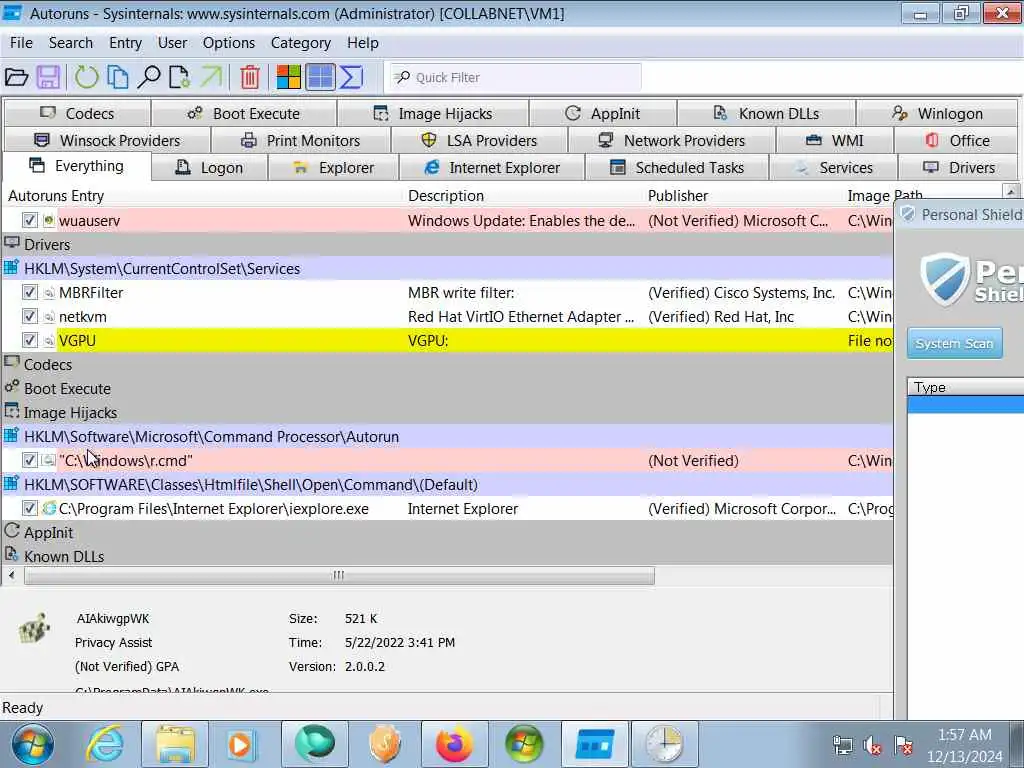Switch to the Drivers tab
This screenshot has height=768, width=1024.
point(959,168)
